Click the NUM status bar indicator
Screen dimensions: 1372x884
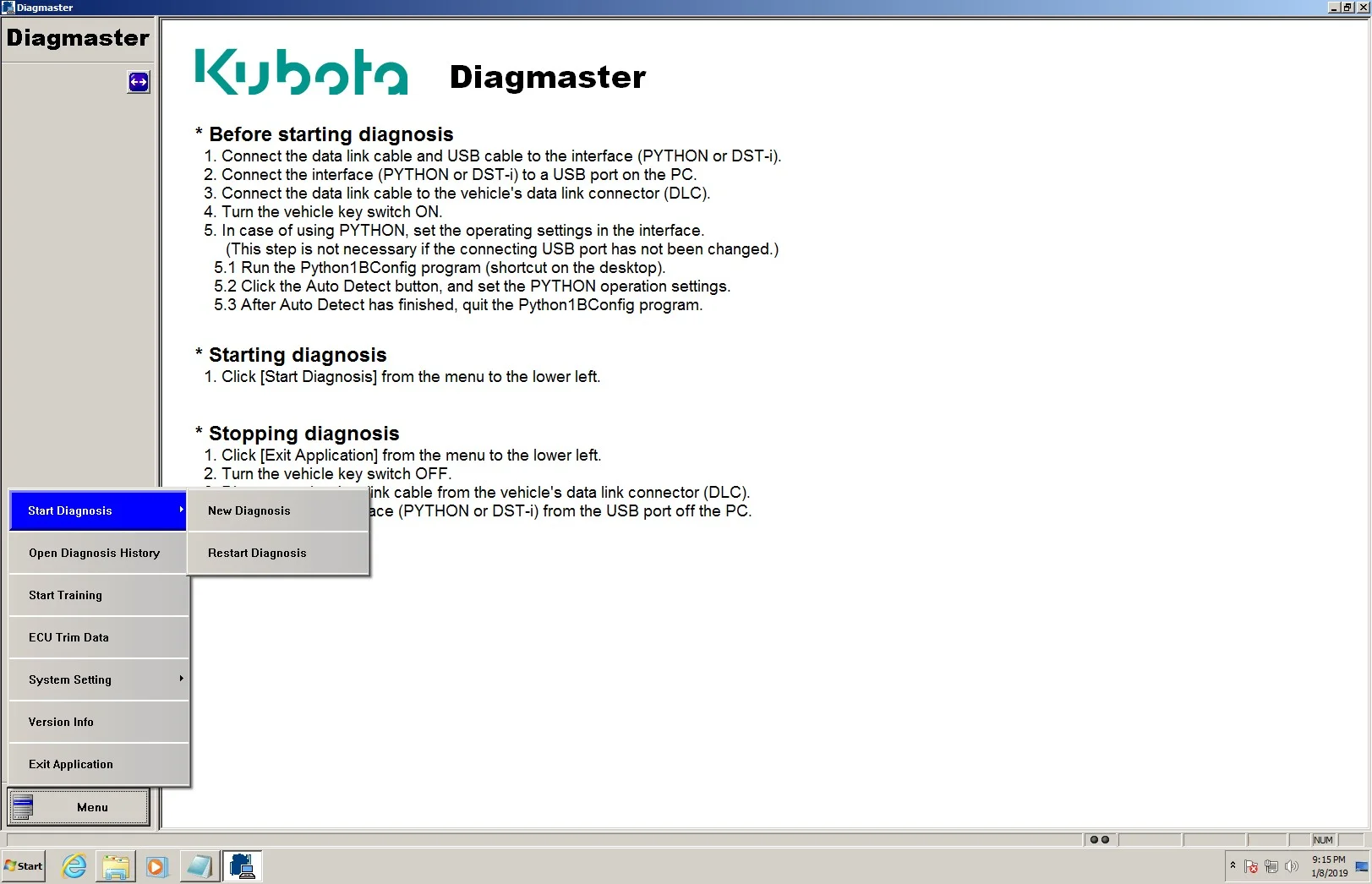click(1323, 839)
